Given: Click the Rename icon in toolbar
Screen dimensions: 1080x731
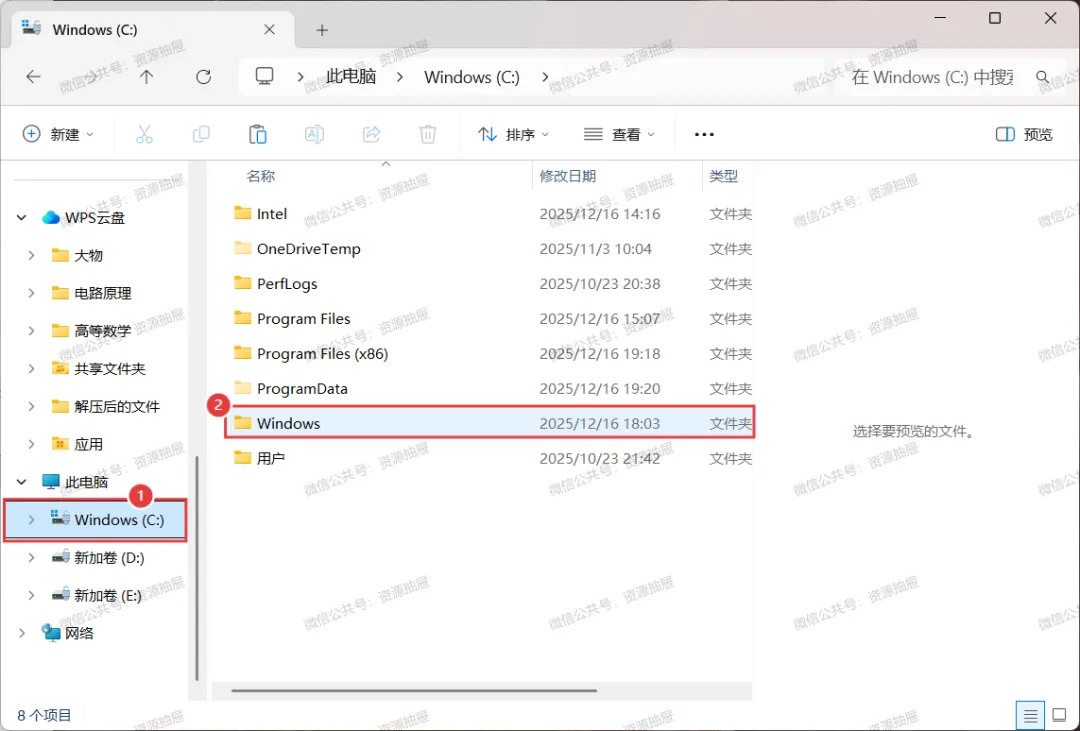Looking at the screenshot, I should tap(314, 134).
